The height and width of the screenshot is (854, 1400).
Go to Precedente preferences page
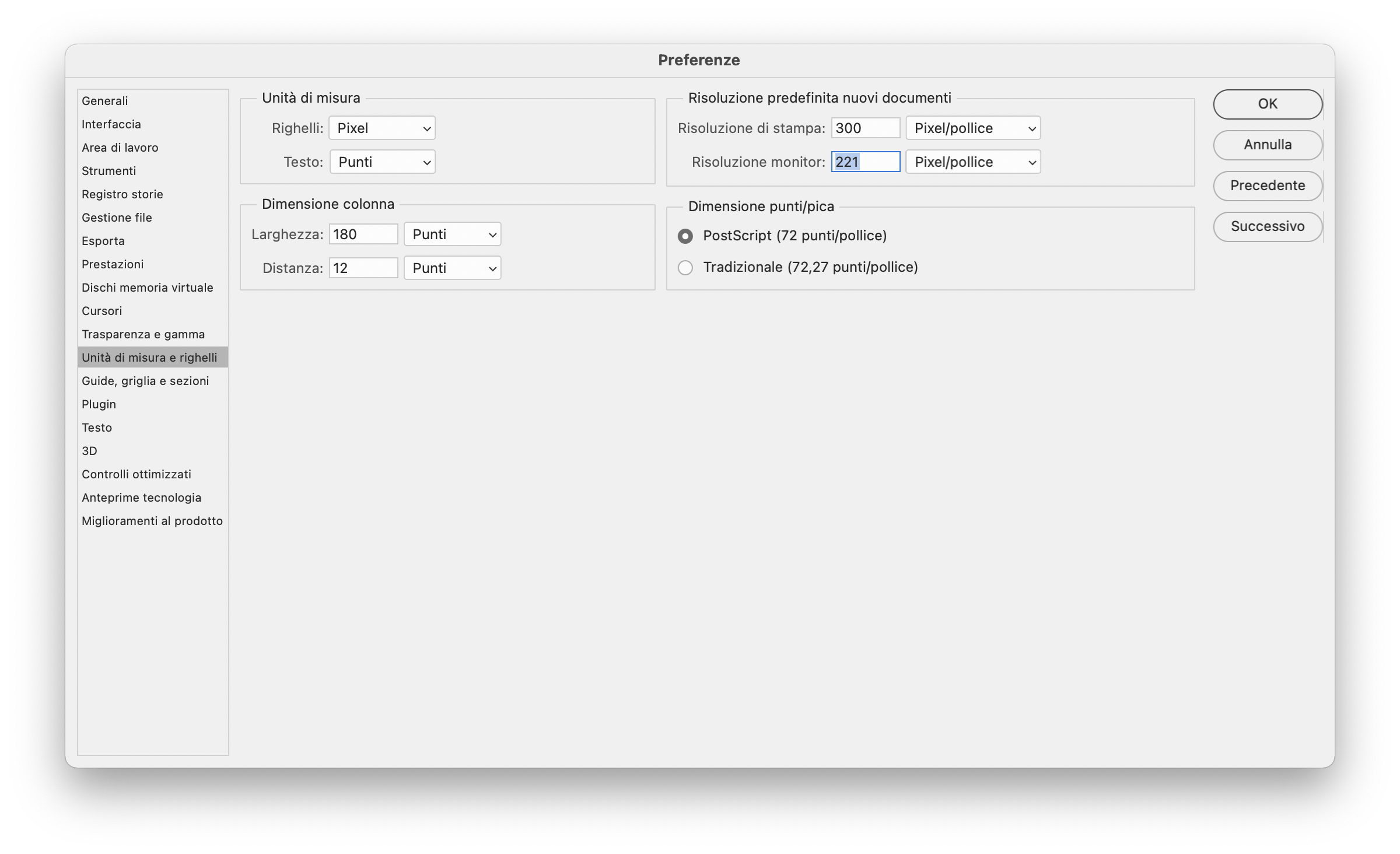[1267, 185]
